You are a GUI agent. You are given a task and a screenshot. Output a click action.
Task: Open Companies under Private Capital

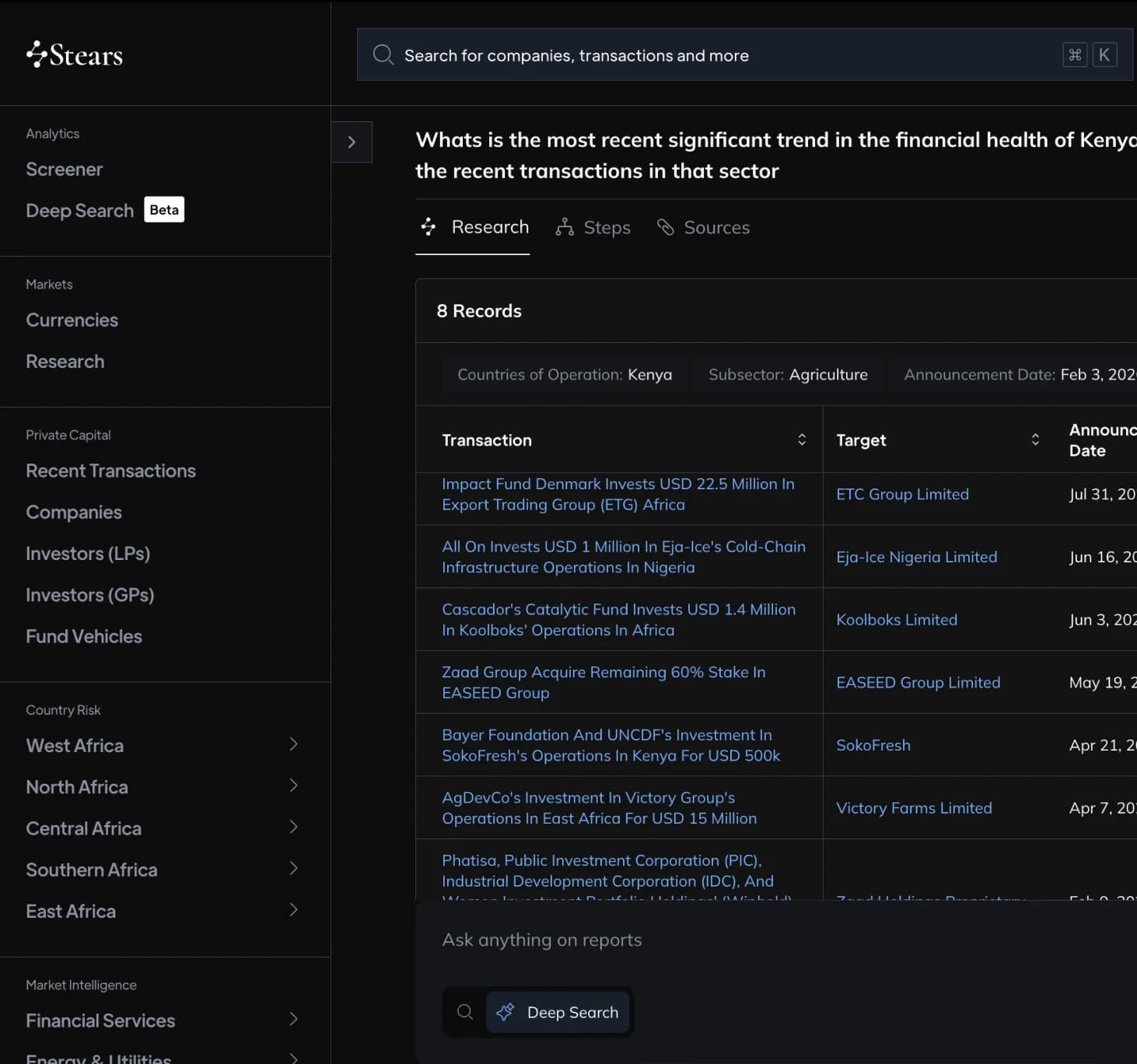click(x=74, y=513)
